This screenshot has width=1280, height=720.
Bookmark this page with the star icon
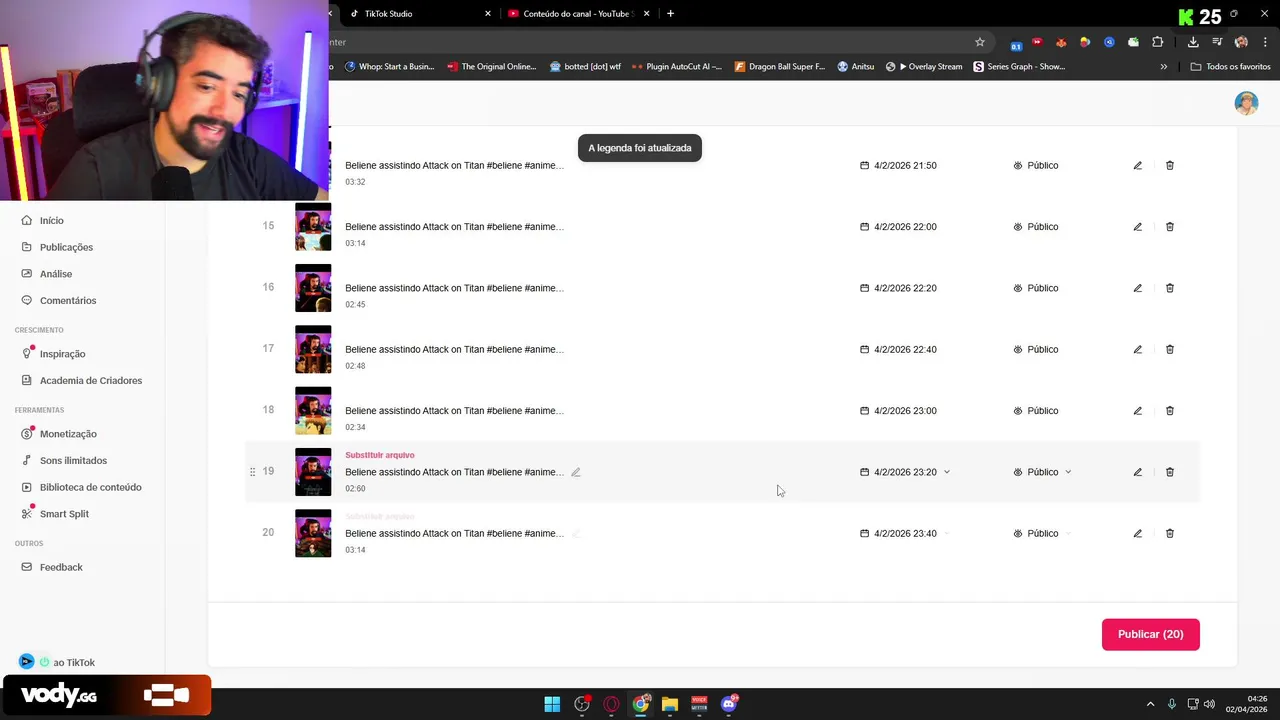click(x=980, y=42)
